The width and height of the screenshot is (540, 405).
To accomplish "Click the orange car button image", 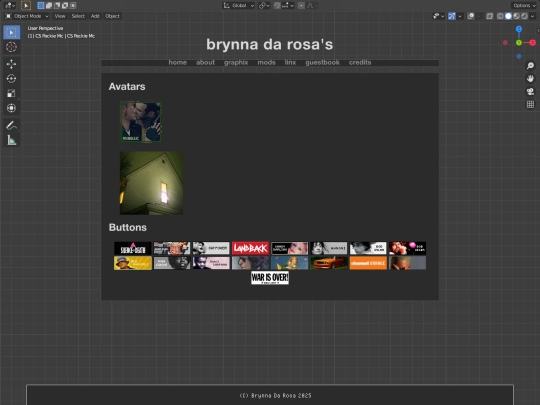I will coord(329,263).
